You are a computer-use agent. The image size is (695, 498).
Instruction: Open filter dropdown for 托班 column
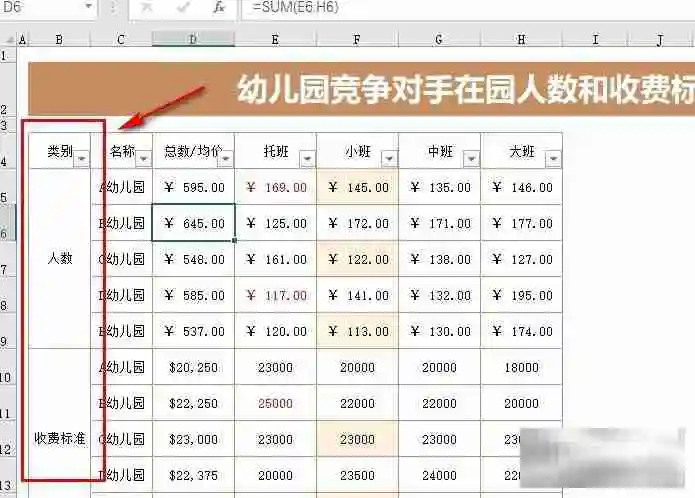pos(308,159)
